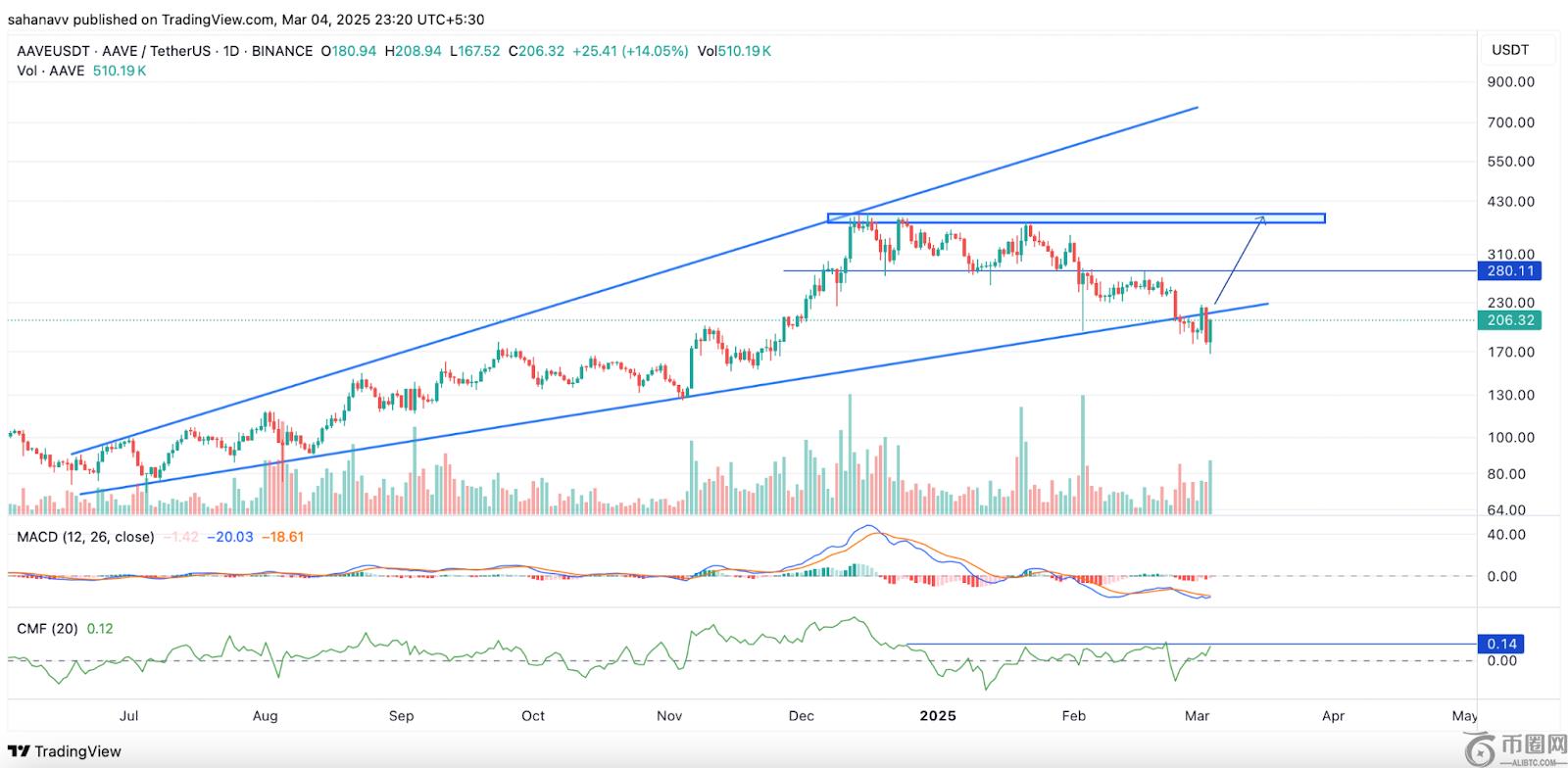Click the Jul label on time axis
This screenshot has width=1568, height=768.
coord(128,715)
